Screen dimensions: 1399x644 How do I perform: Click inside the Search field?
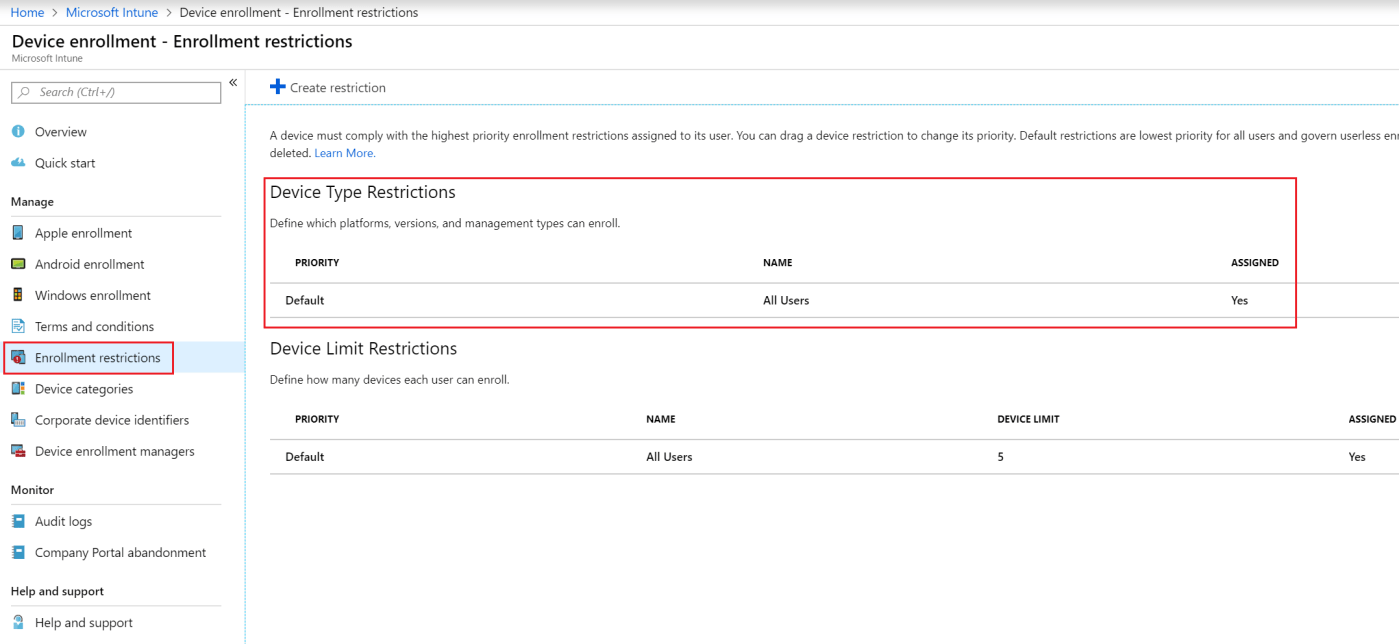pyautogui.click(x=115, y=92)
